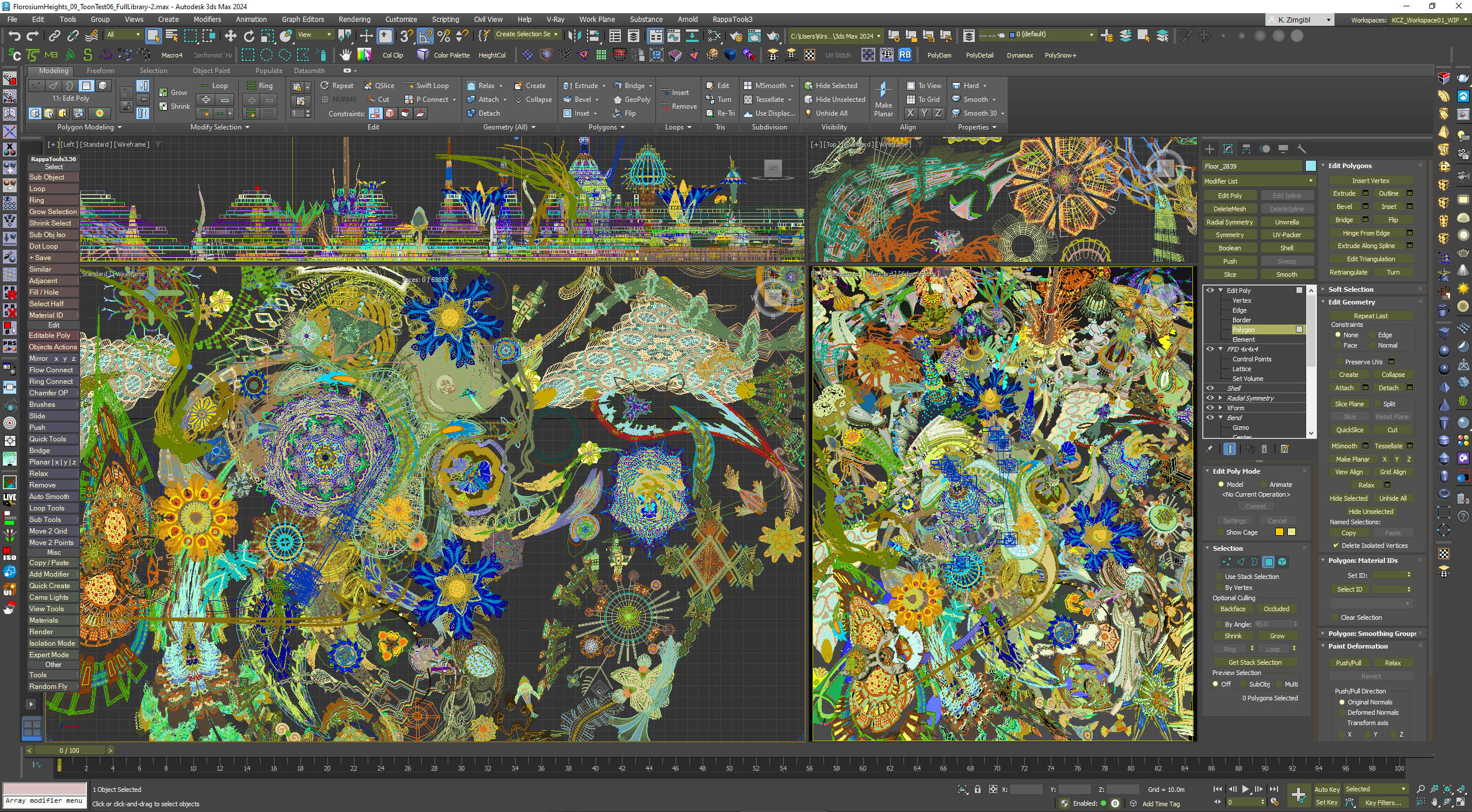Toggle Show End Result icon below stack

(x=1230, y=449)
